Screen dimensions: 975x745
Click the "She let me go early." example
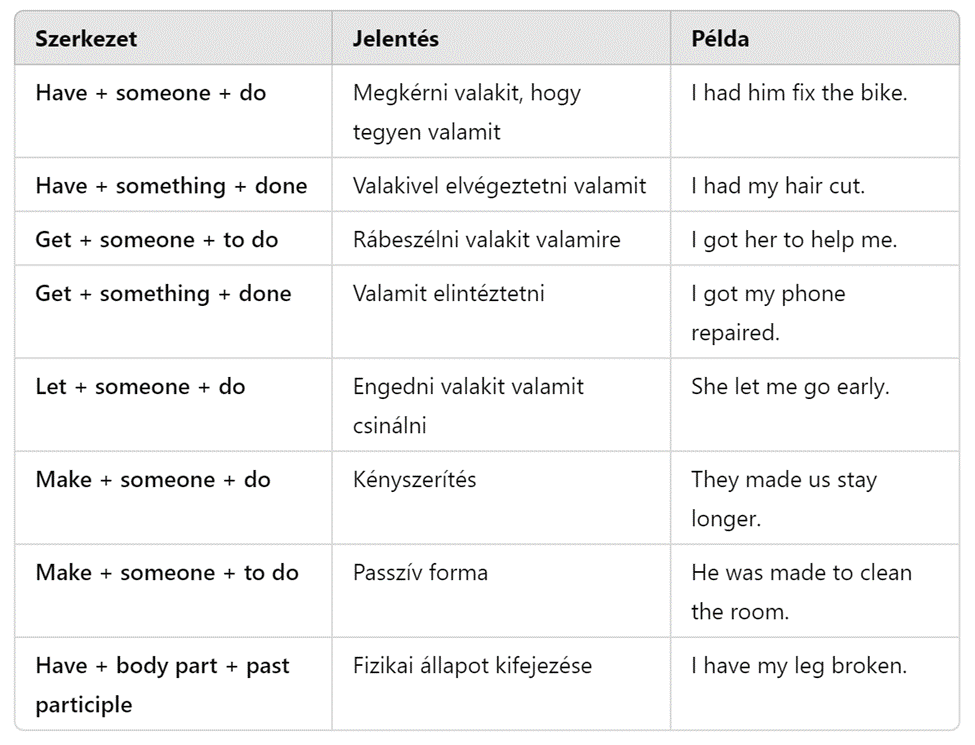790,387
